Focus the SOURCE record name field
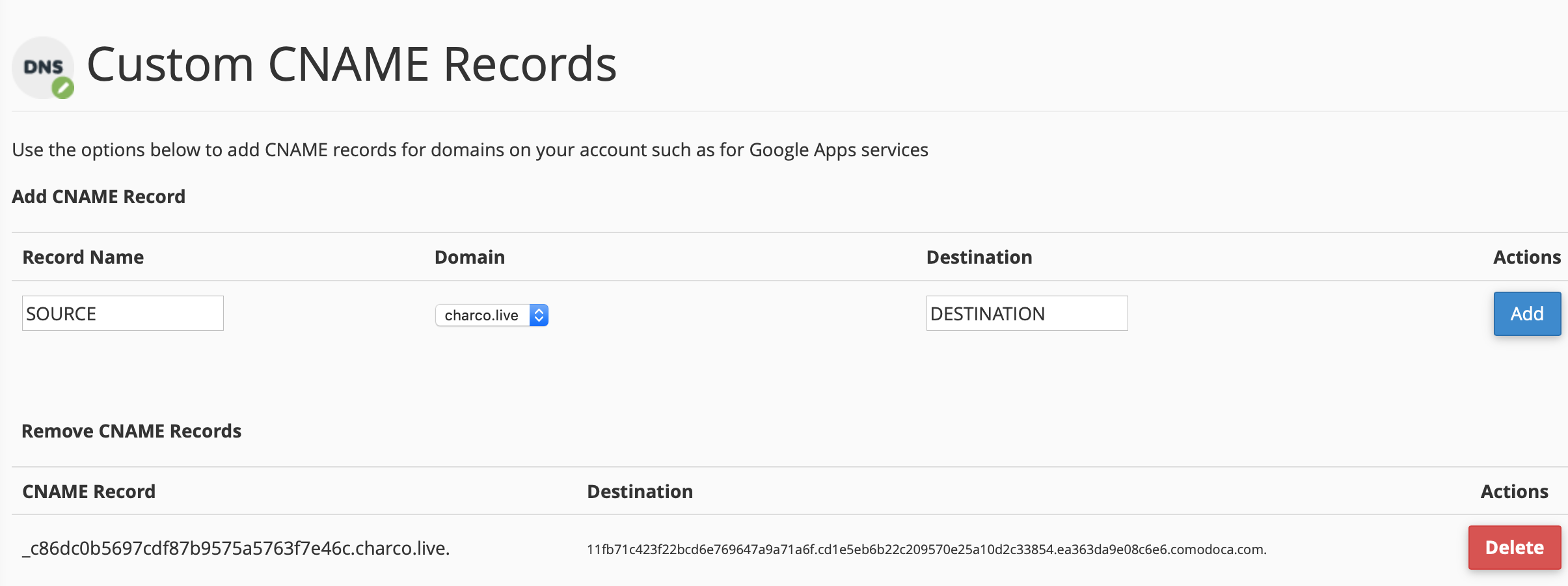The image size is (1568, 586). point(122,313)
